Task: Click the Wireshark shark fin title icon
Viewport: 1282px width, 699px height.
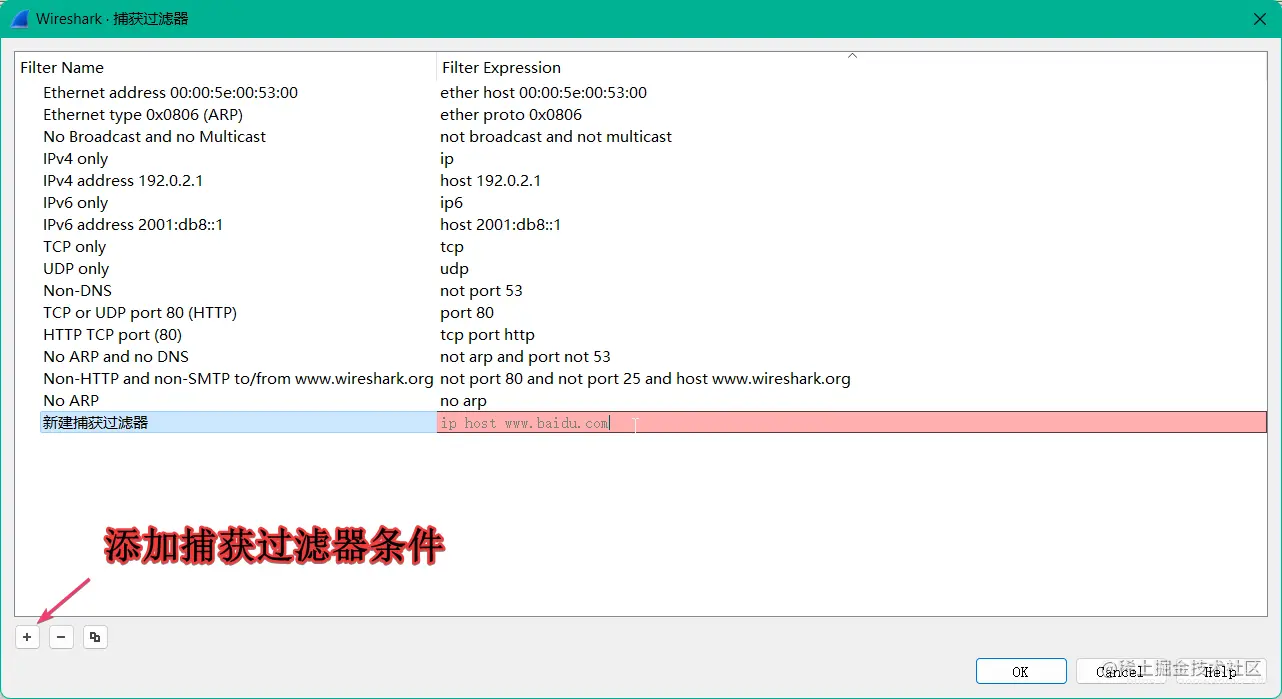Action: [x=19, y=18]
